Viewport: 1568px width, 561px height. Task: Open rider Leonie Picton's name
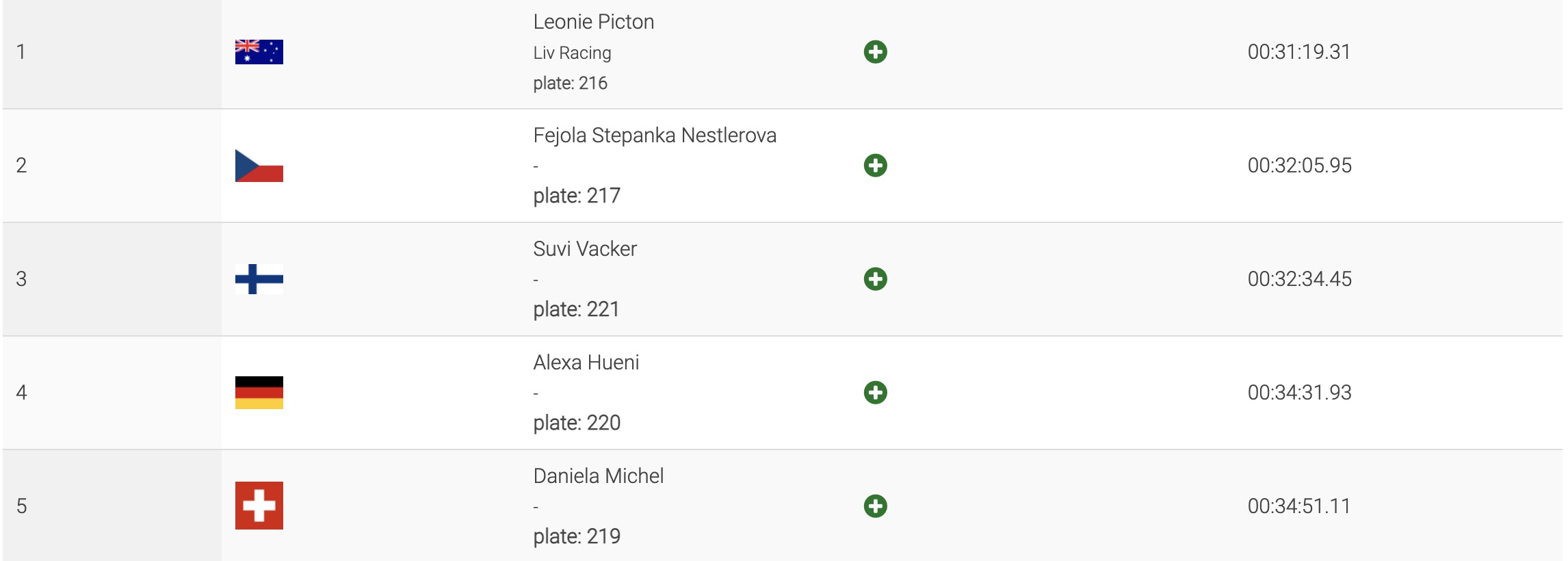(x=593, y=22)
